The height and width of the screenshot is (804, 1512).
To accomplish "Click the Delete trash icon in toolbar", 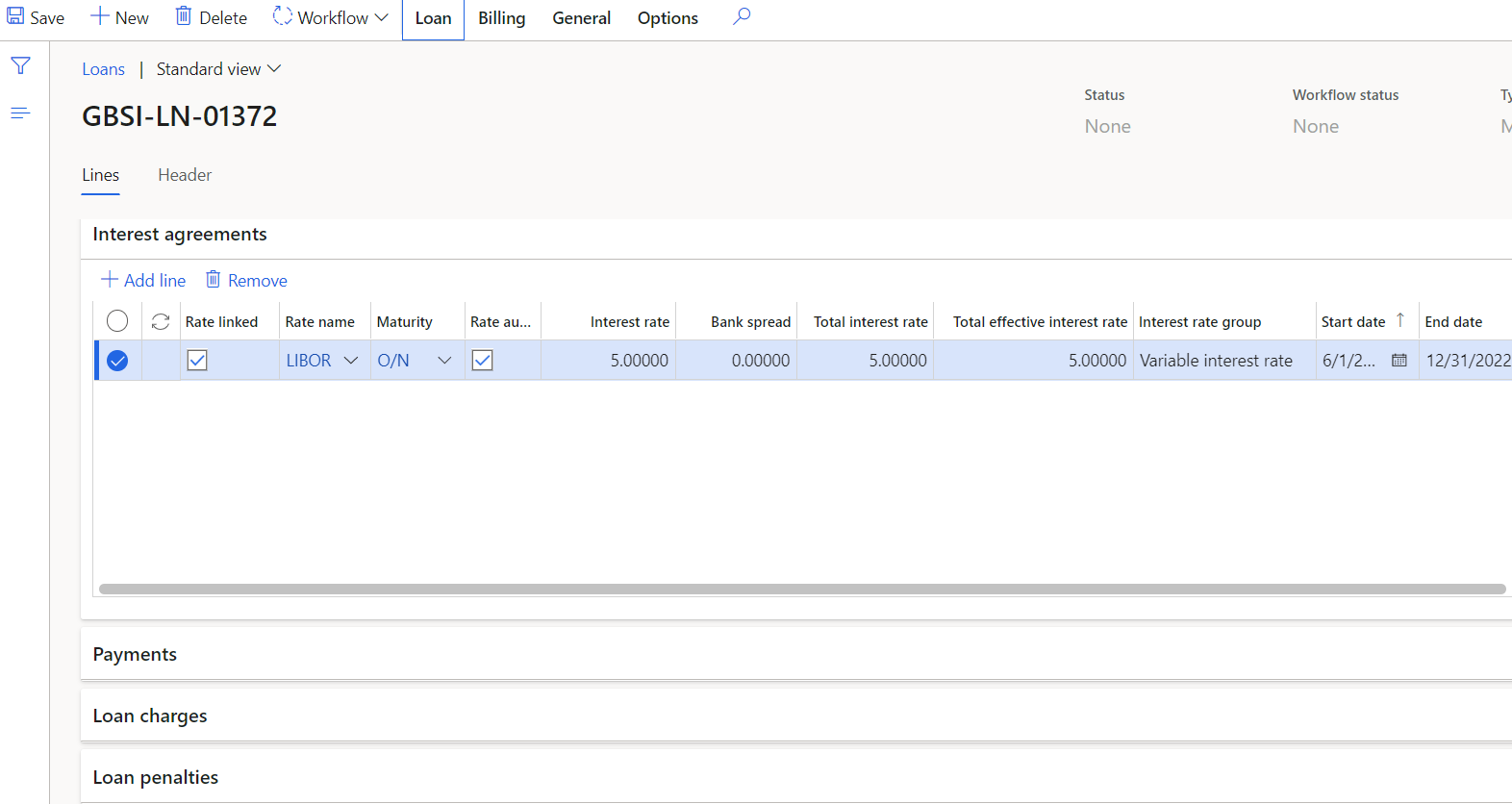I will tap(184, 17).
